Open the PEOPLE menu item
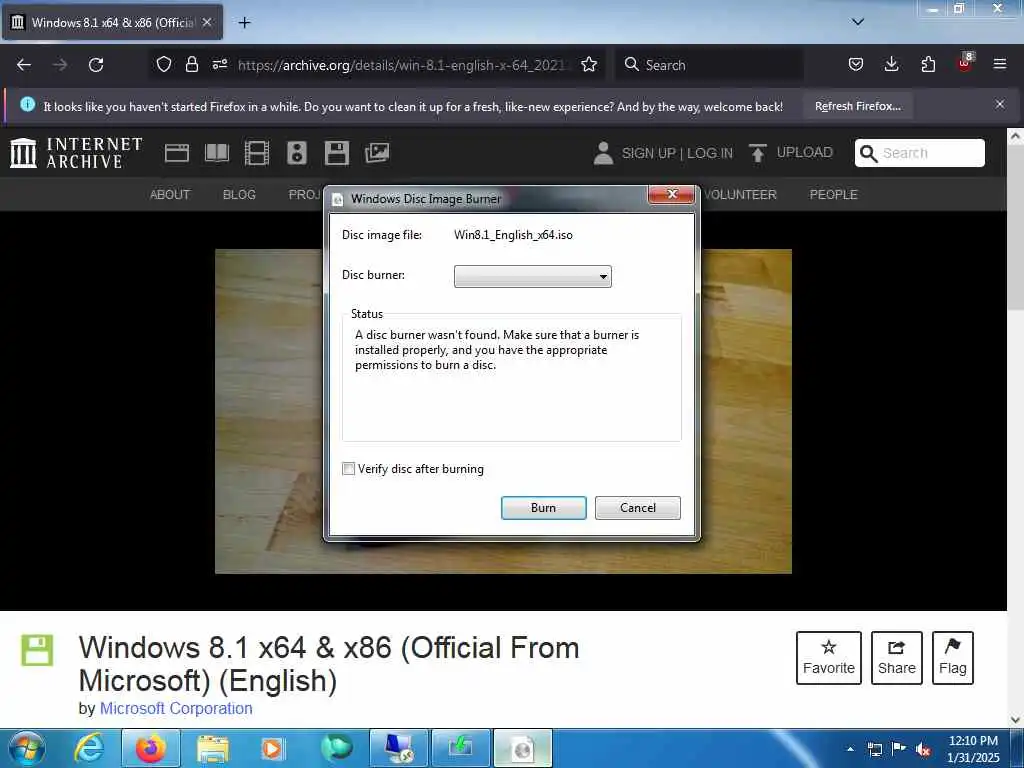1024x768 pixels. pos(833,195)
